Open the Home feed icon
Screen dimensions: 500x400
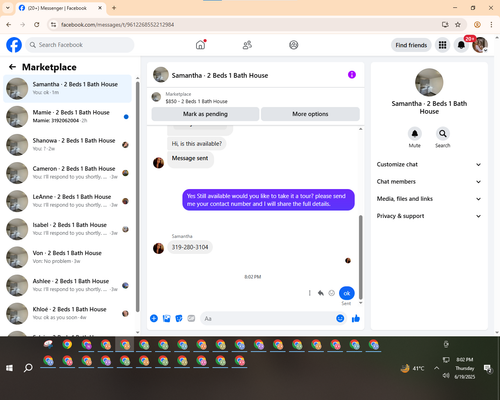tap(200, 45)
